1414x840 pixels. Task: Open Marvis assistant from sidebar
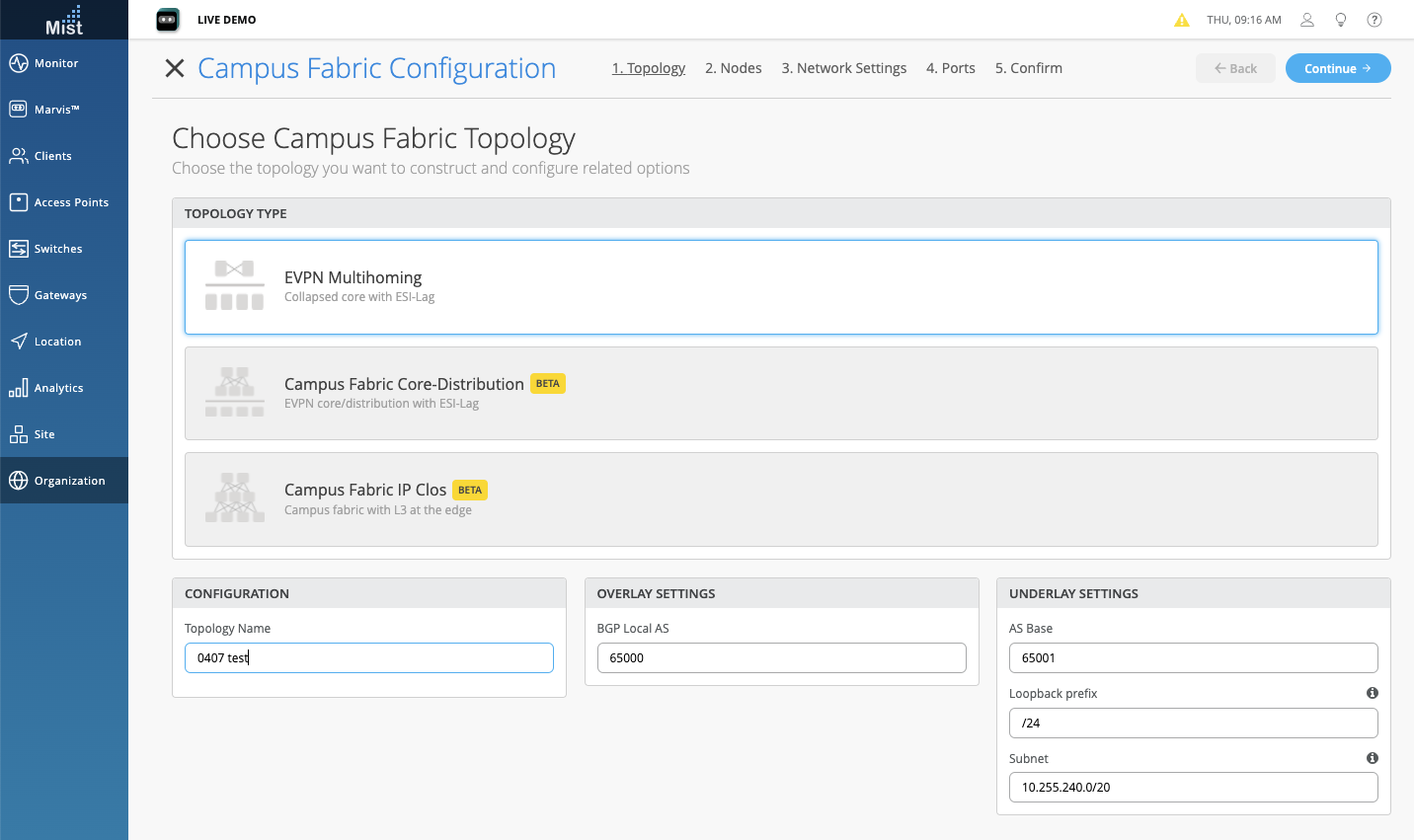tap(56, 110)
